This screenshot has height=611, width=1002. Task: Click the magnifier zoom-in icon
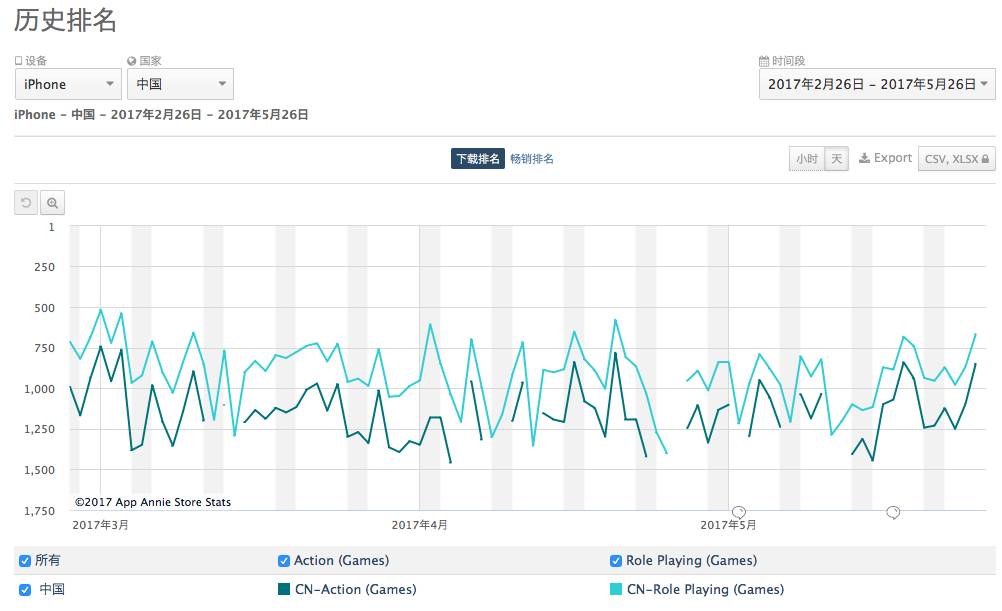52,203
